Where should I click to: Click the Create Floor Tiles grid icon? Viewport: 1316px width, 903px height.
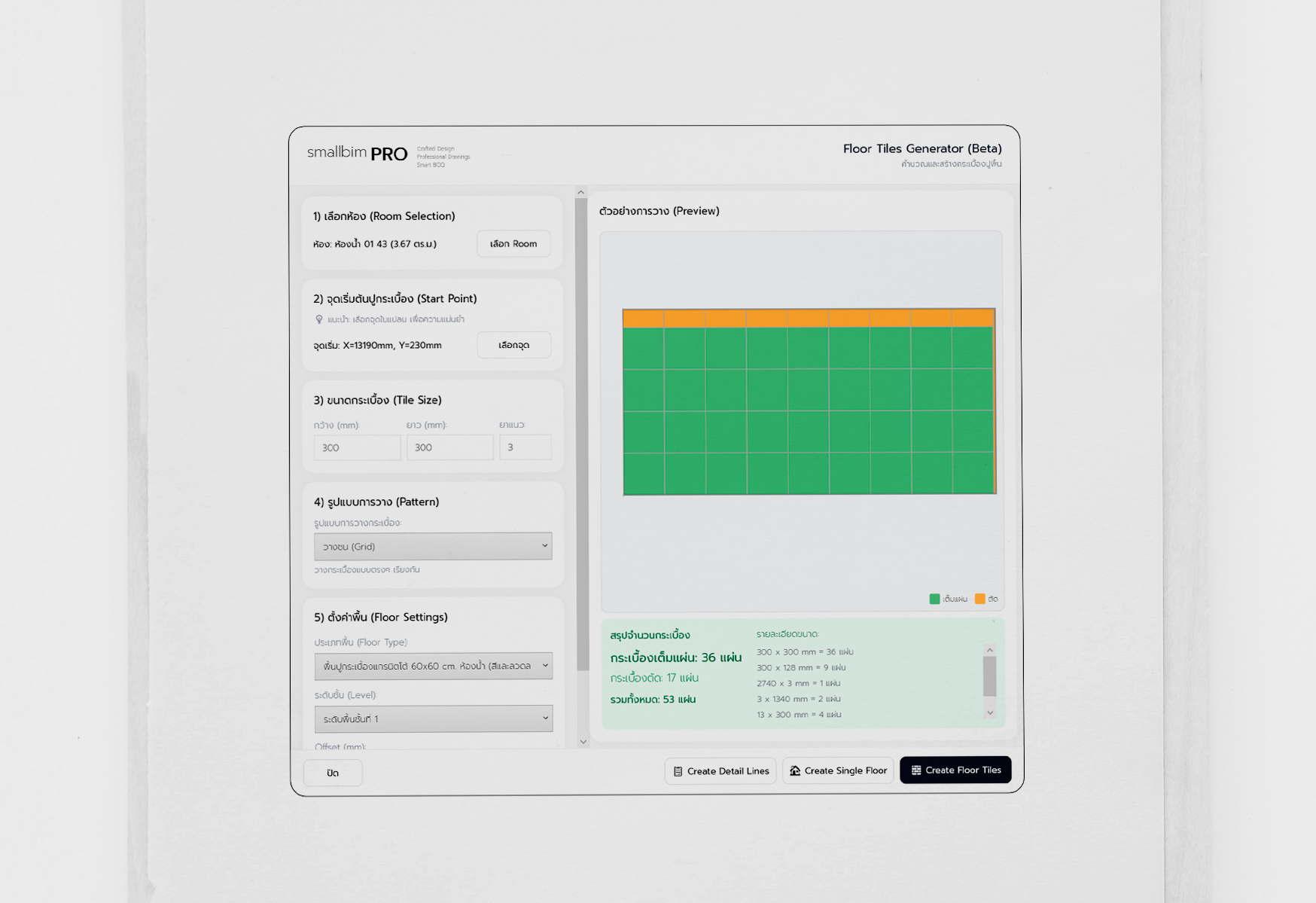[916, 770]
